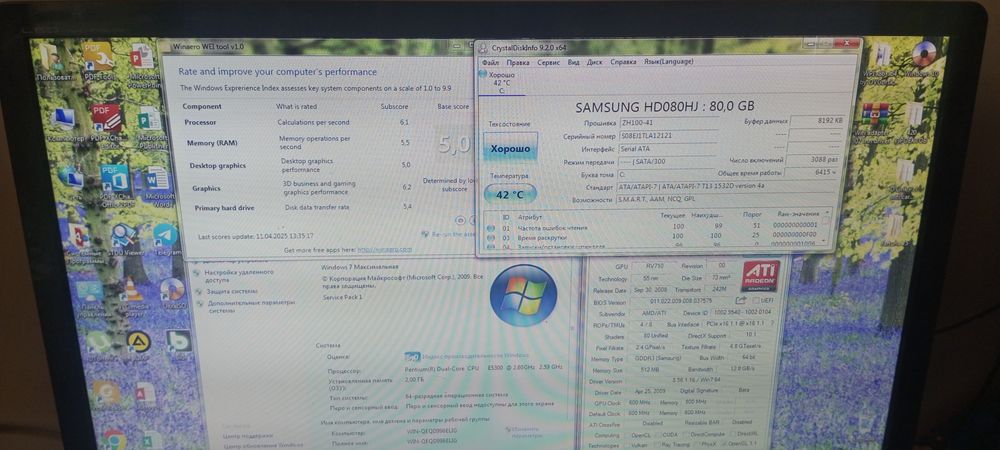Click the SMART list scrollbar up arrow
Screen dimensions: 1000x450
pos(828,212)
